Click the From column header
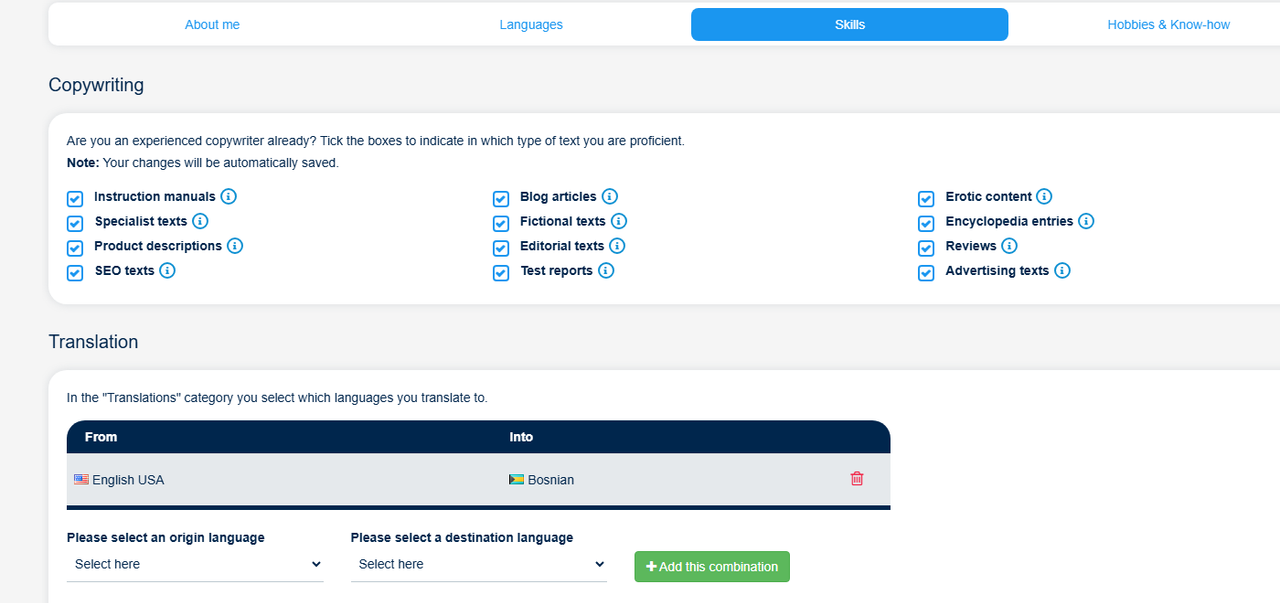 coord(101,437)
